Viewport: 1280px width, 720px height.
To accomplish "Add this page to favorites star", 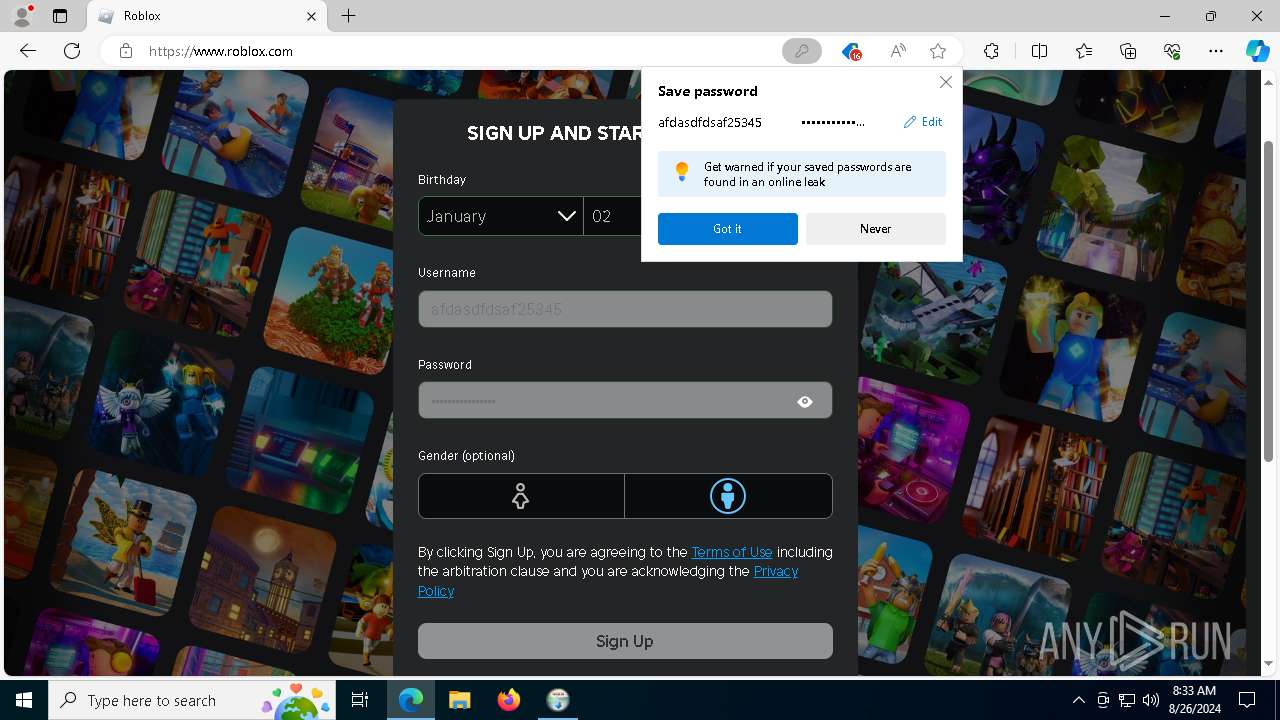I will click(x=937, y=51).
